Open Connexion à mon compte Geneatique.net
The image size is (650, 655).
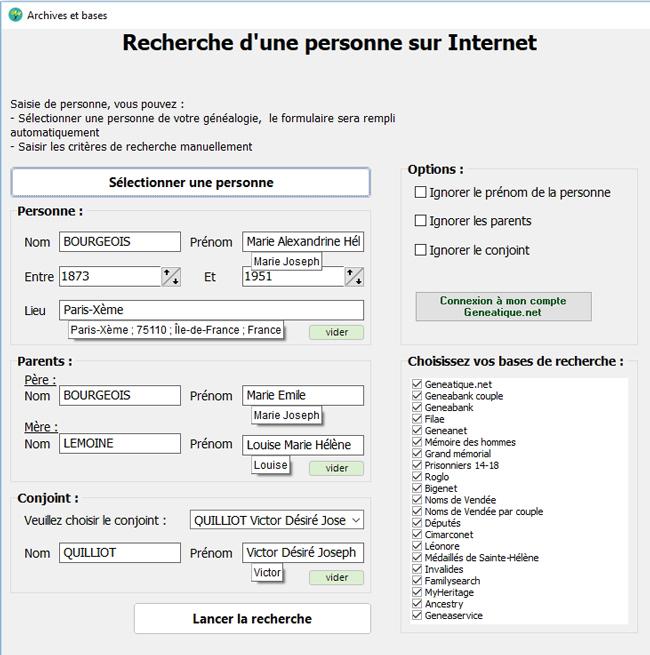click(x=503, y=306)
